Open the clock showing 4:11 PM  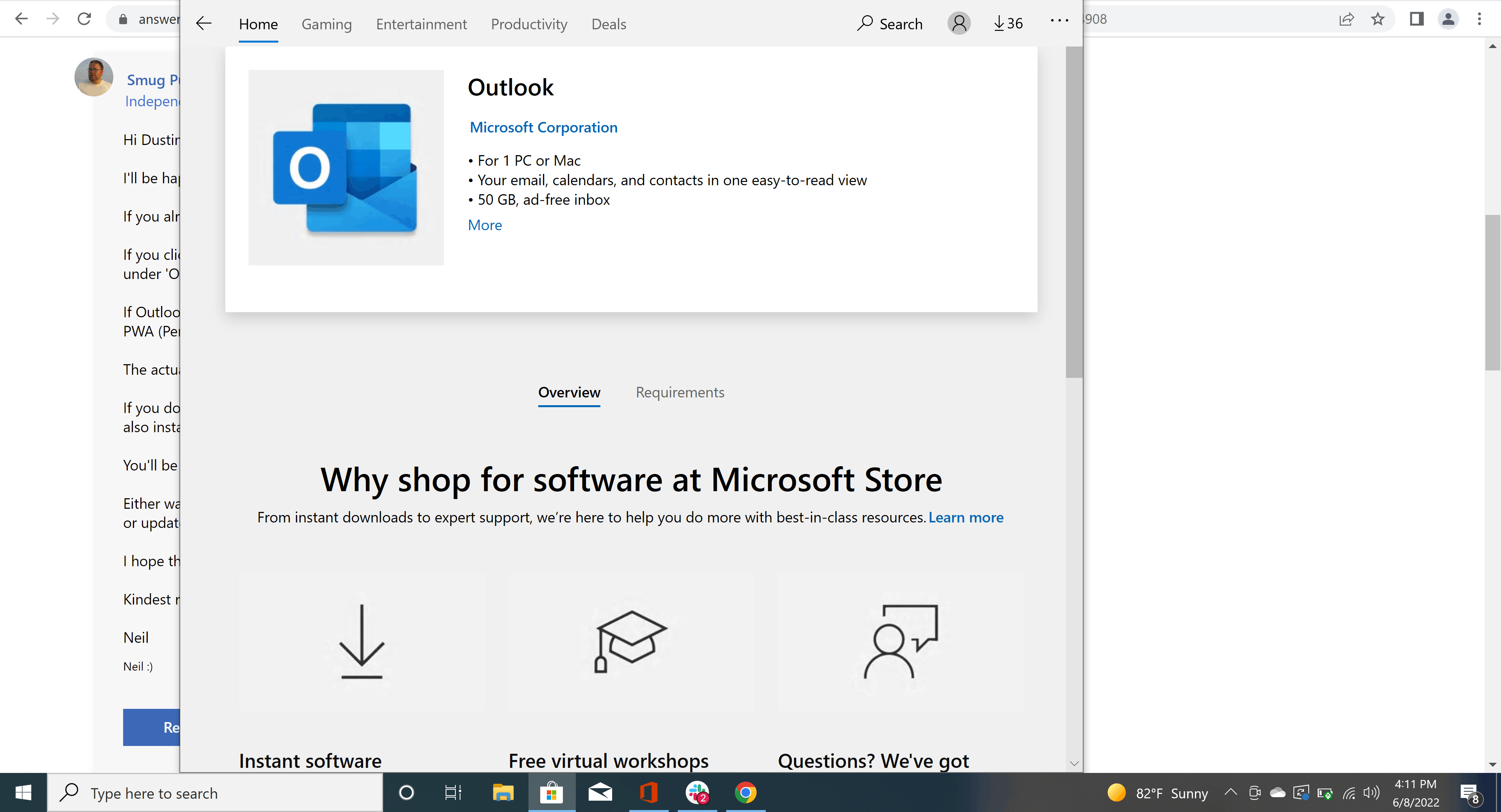(1416, 793)
